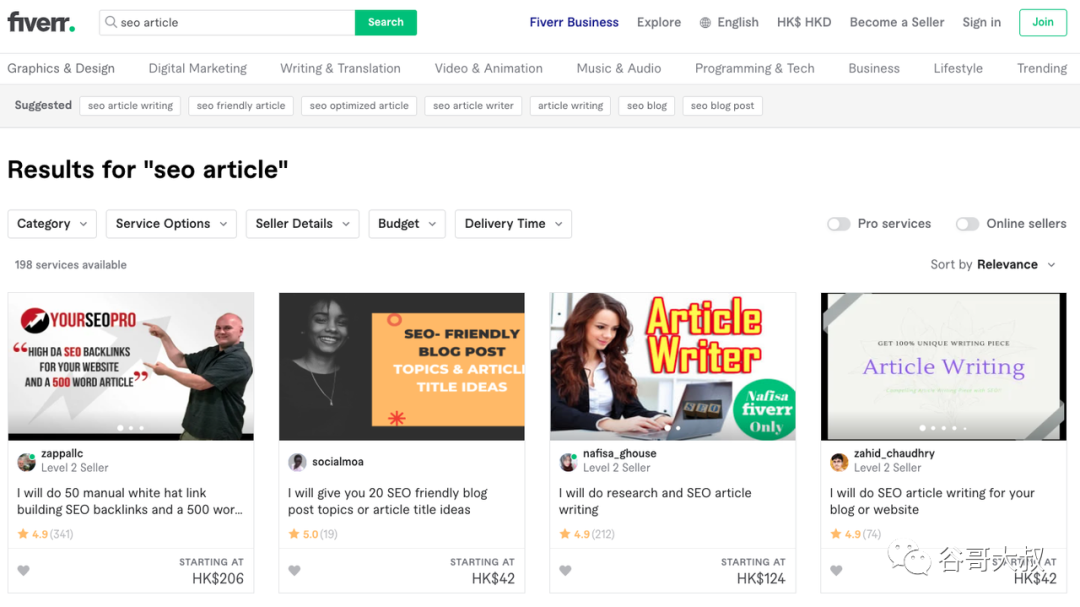Favorite the socialmoa gig with heart icon

tap(295, 570)
